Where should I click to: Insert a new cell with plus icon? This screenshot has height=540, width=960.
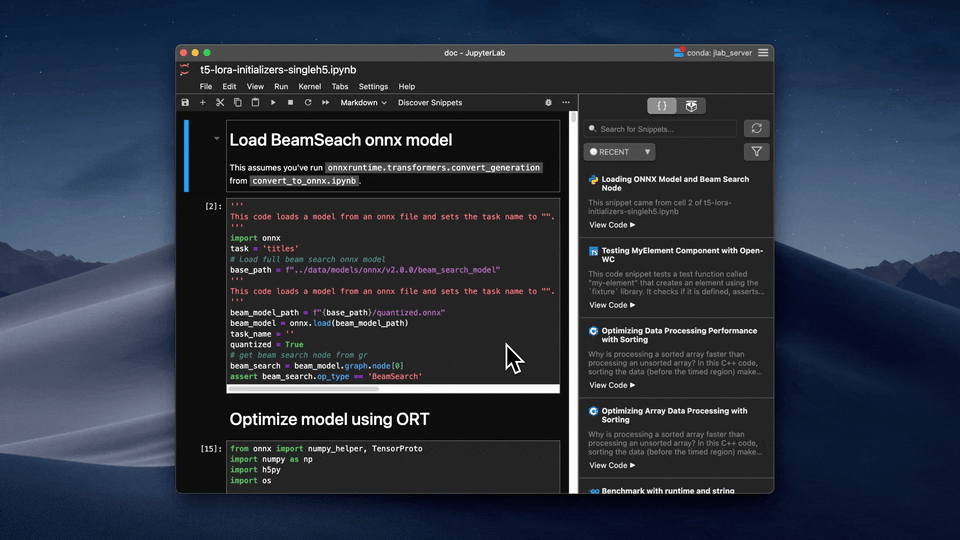203,103
